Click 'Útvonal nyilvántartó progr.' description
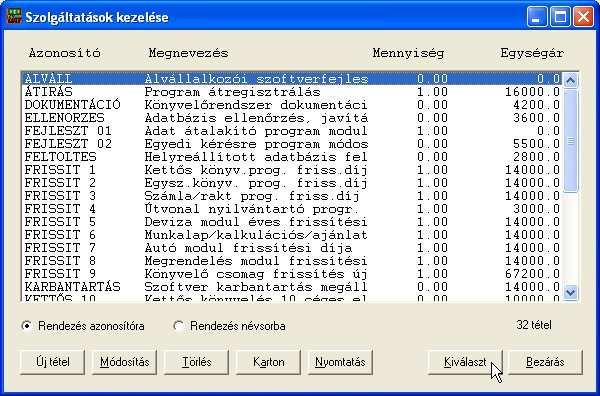600x396 pixels. (252, 209)
